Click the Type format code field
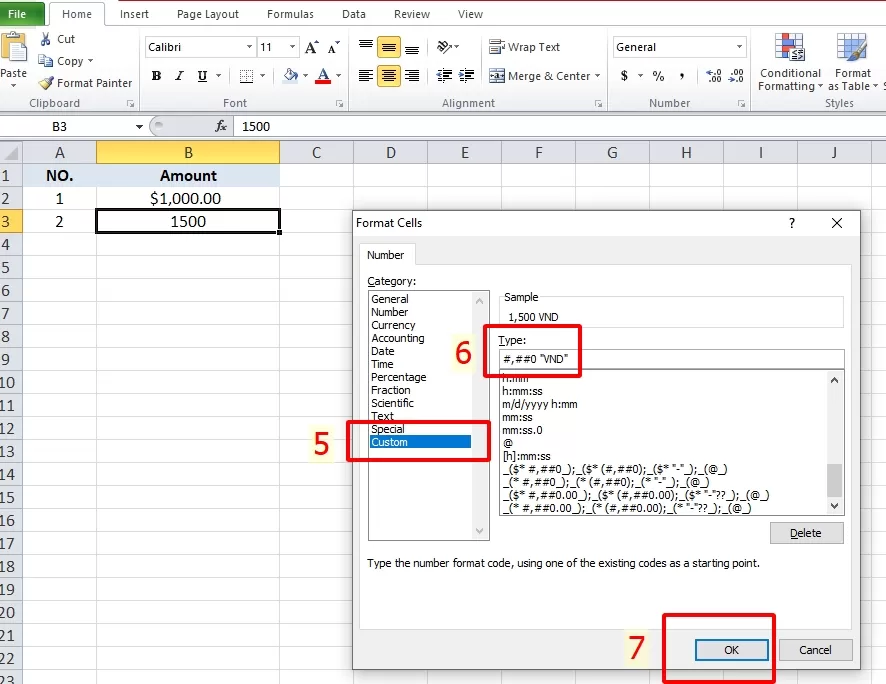Screen dimensions: 886x684 [x=670, y=360]
